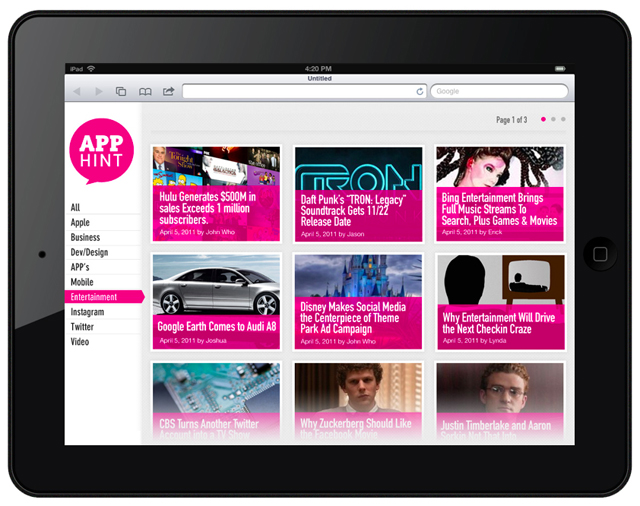Open the bookmarks book icon
Viewport: 640px width, 506px height.
click(x=145, y=92)
